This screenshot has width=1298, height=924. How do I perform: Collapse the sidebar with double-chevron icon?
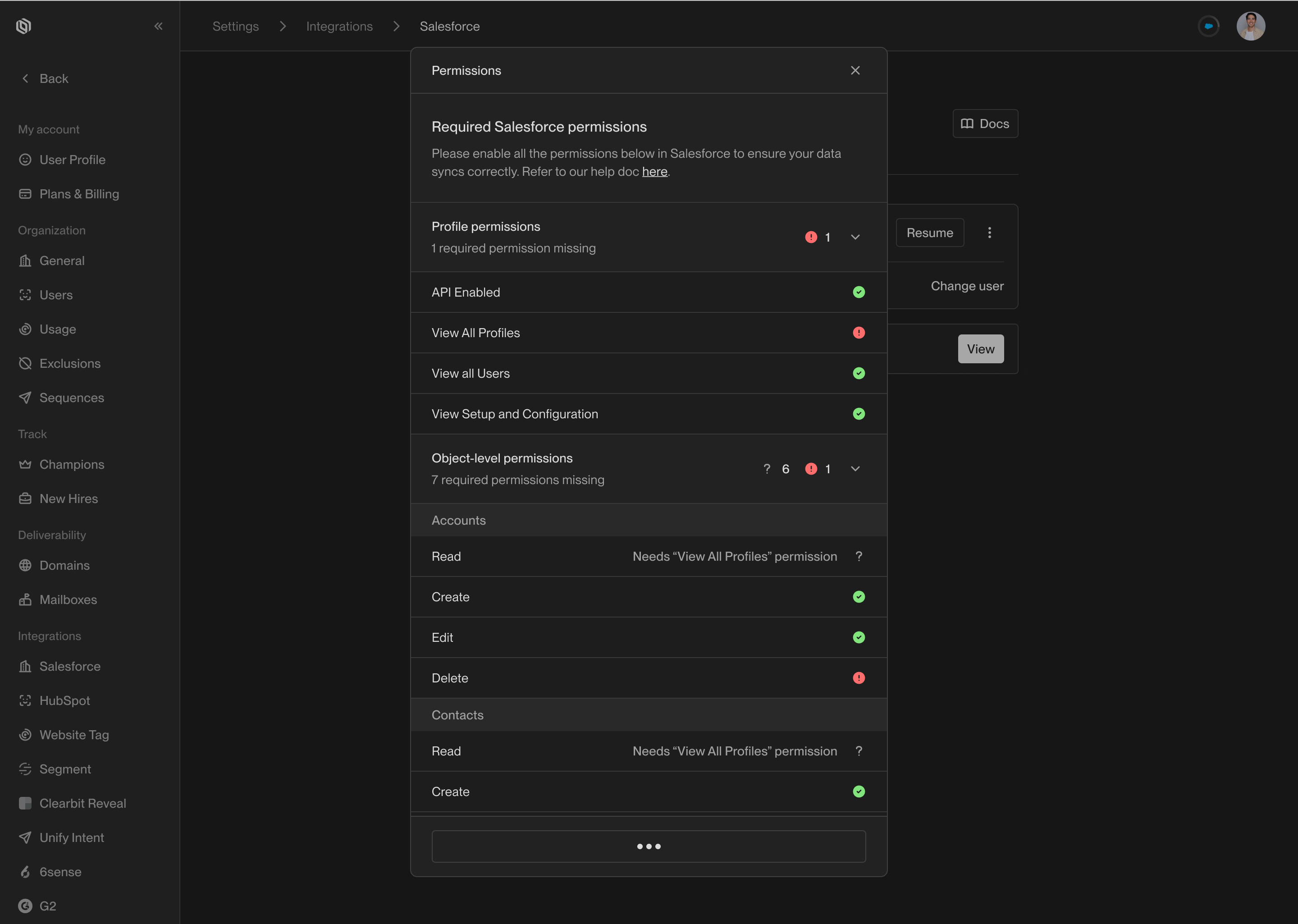click(158, 26)
